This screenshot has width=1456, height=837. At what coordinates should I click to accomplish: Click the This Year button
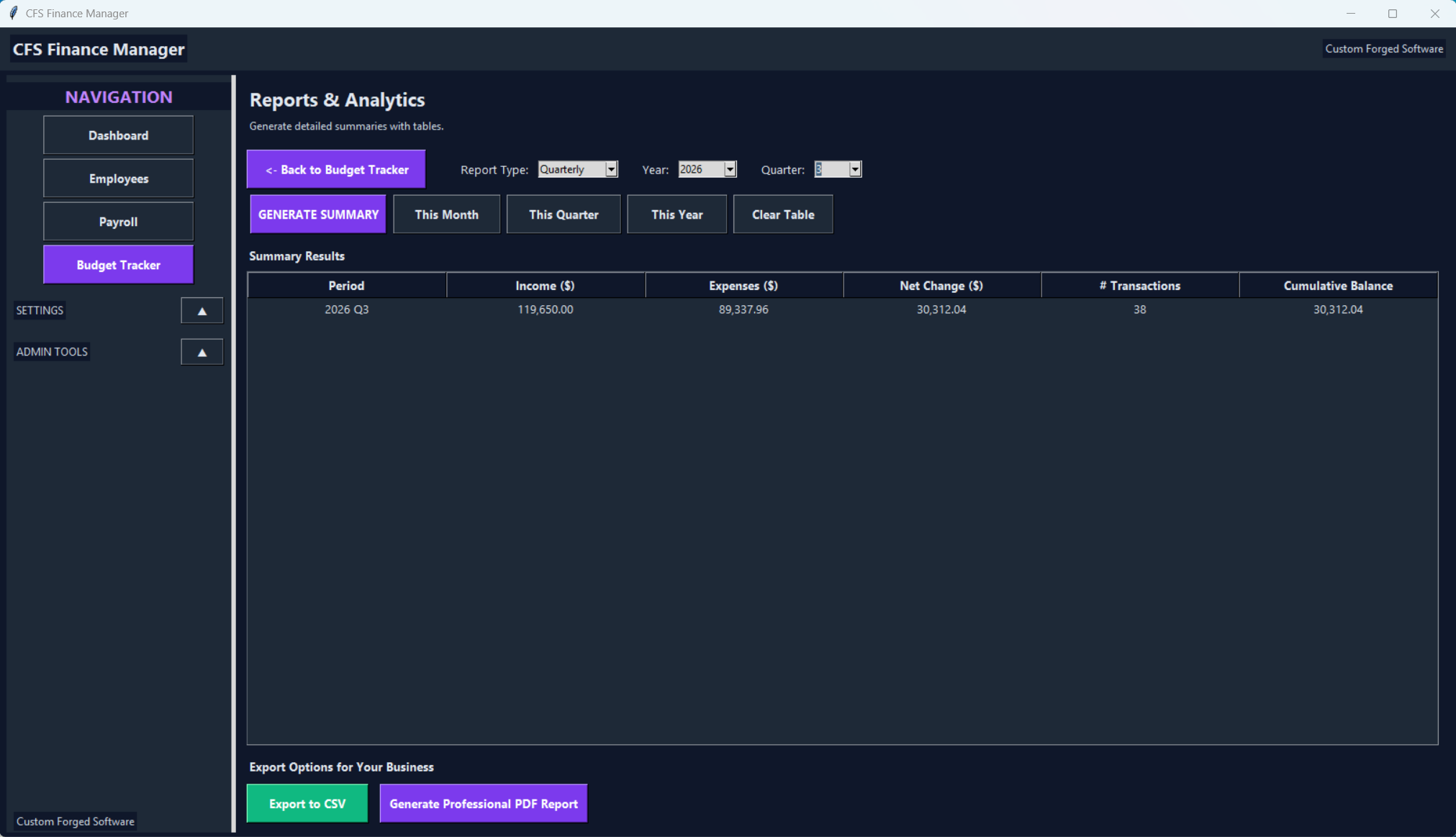click(677, 214)
